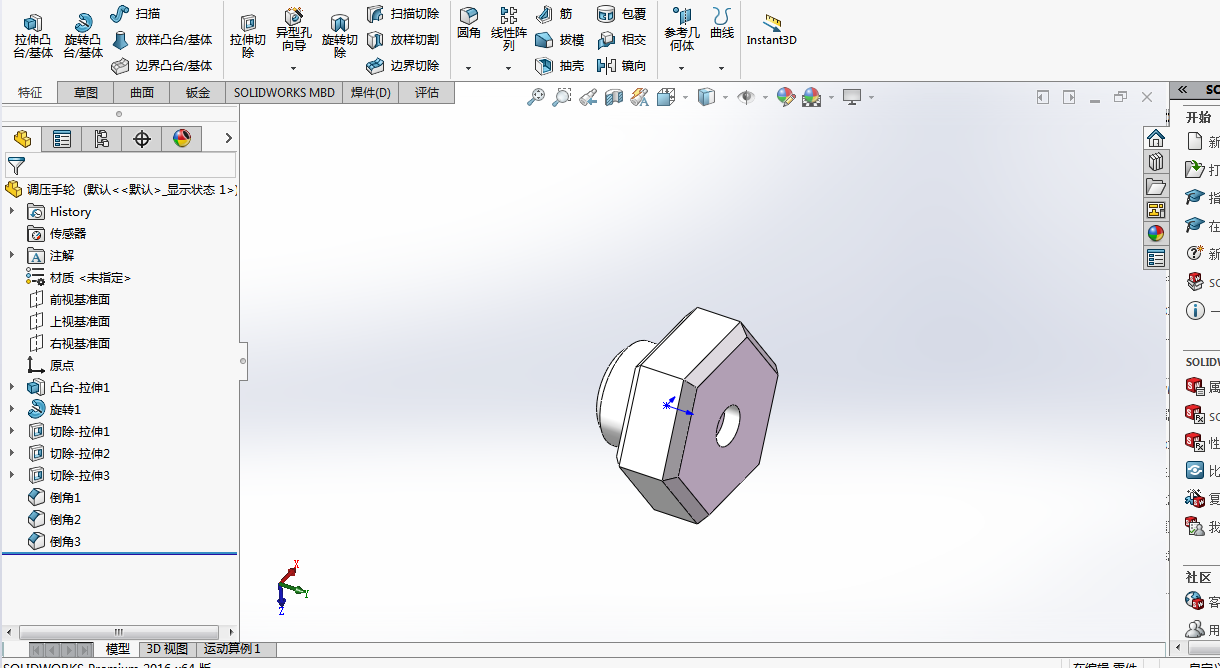Click the zoom to area icon
Viewport: 1220px width, 668px height.
(x=562, y=97)
